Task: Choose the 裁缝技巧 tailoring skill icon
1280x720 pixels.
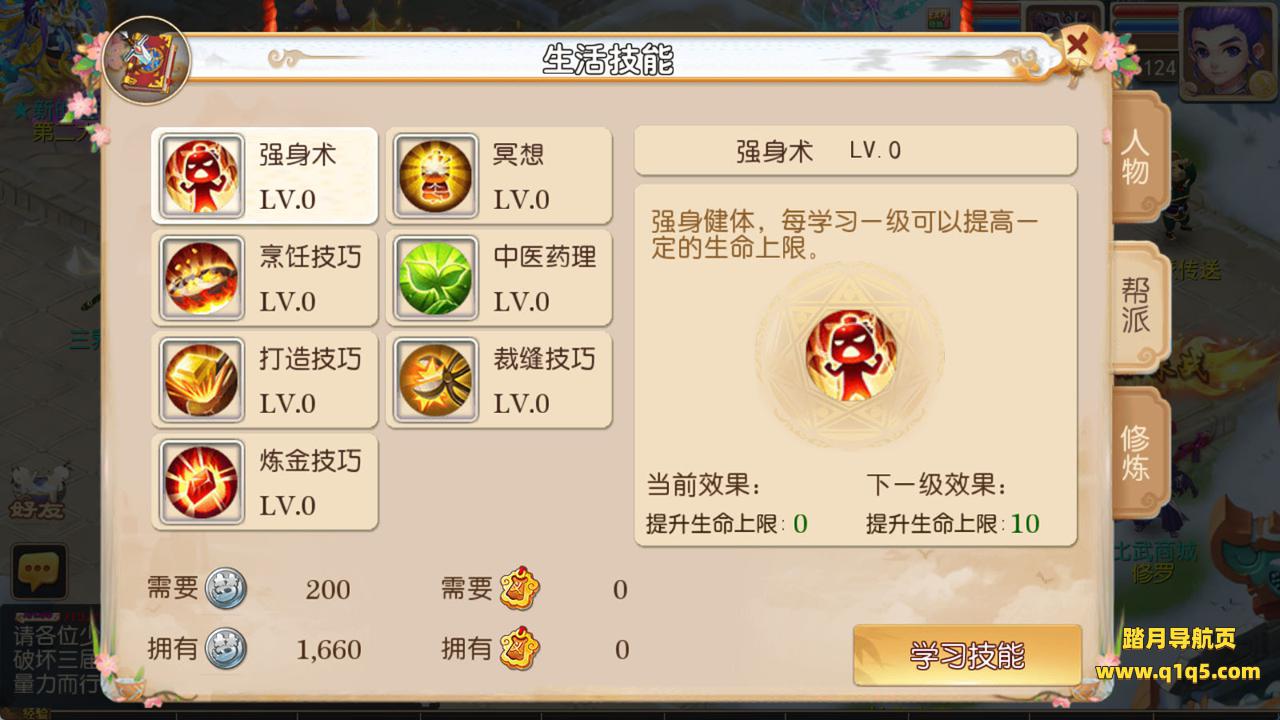Action: [x=436, y=380]
